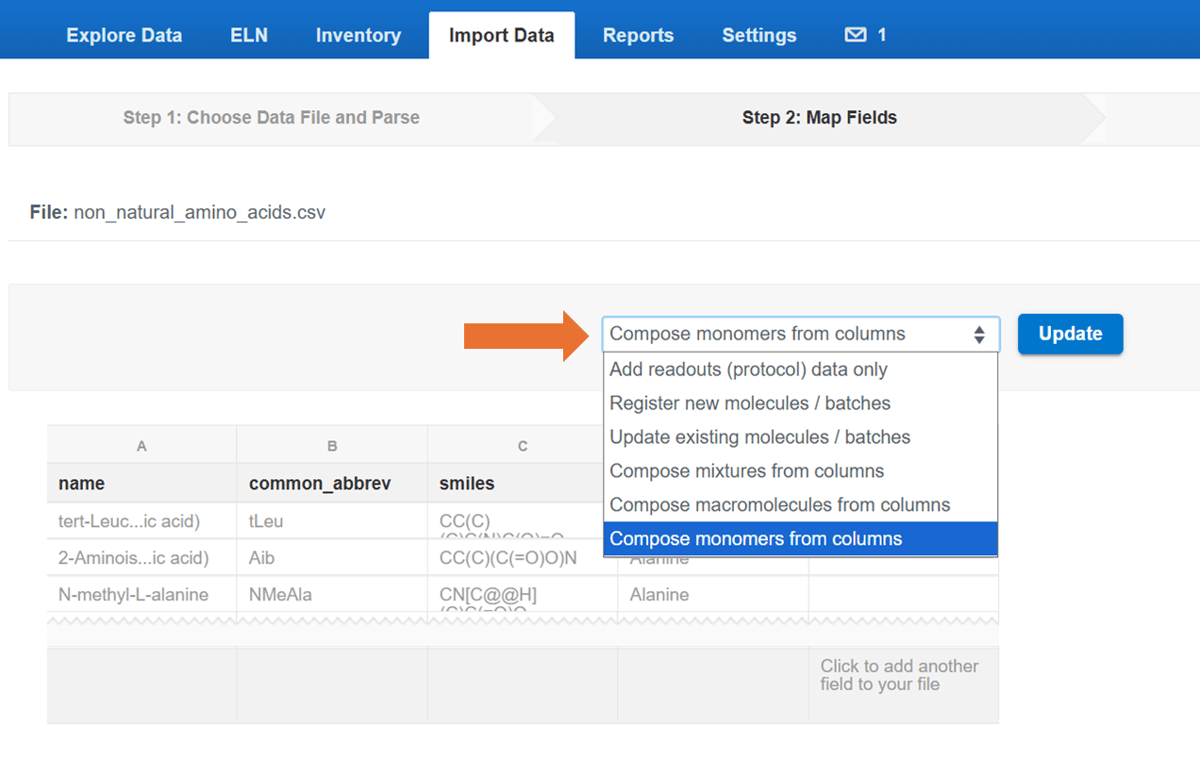Pick Update existing molecules / batches option
This screenshot has width=1200, height=774.
(760, 438)
